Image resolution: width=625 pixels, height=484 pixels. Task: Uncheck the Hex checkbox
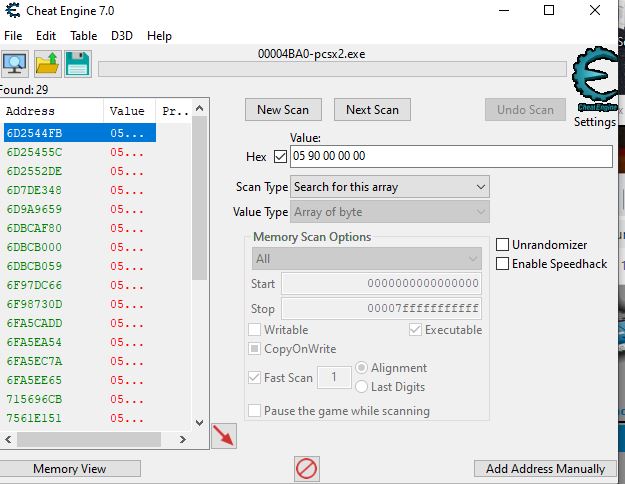[x=280, y=157]
